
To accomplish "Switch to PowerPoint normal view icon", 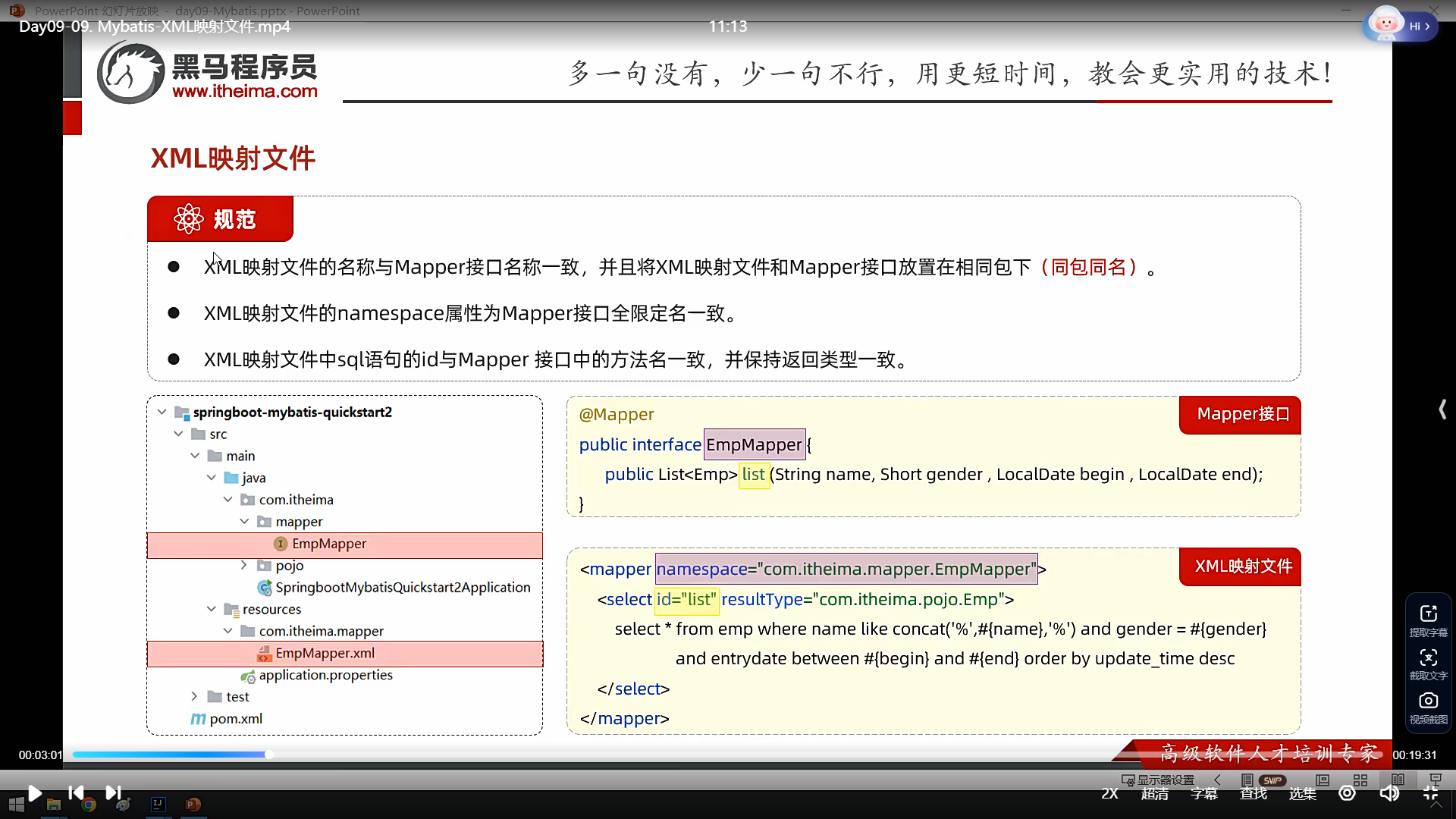I will click(1323, 780).
